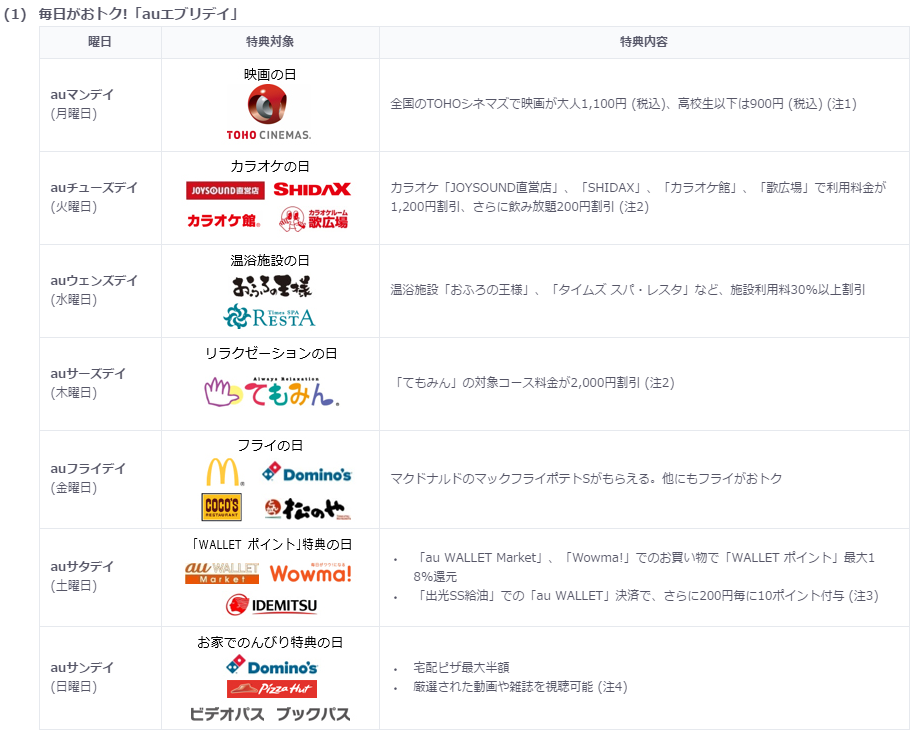Click the ブックパス logo text
912x731 pixels.
point(313,714)
